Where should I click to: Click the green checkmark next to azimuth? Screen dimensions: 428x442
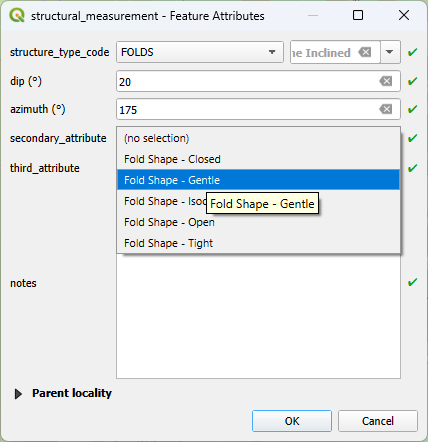[413, 109]
